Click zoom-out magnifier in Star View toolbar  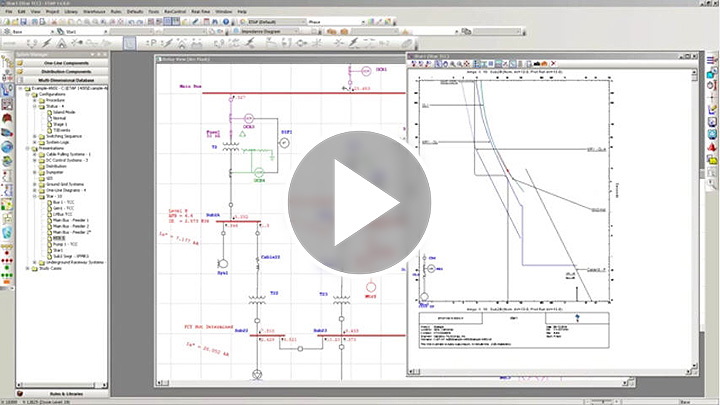(459, 64)
